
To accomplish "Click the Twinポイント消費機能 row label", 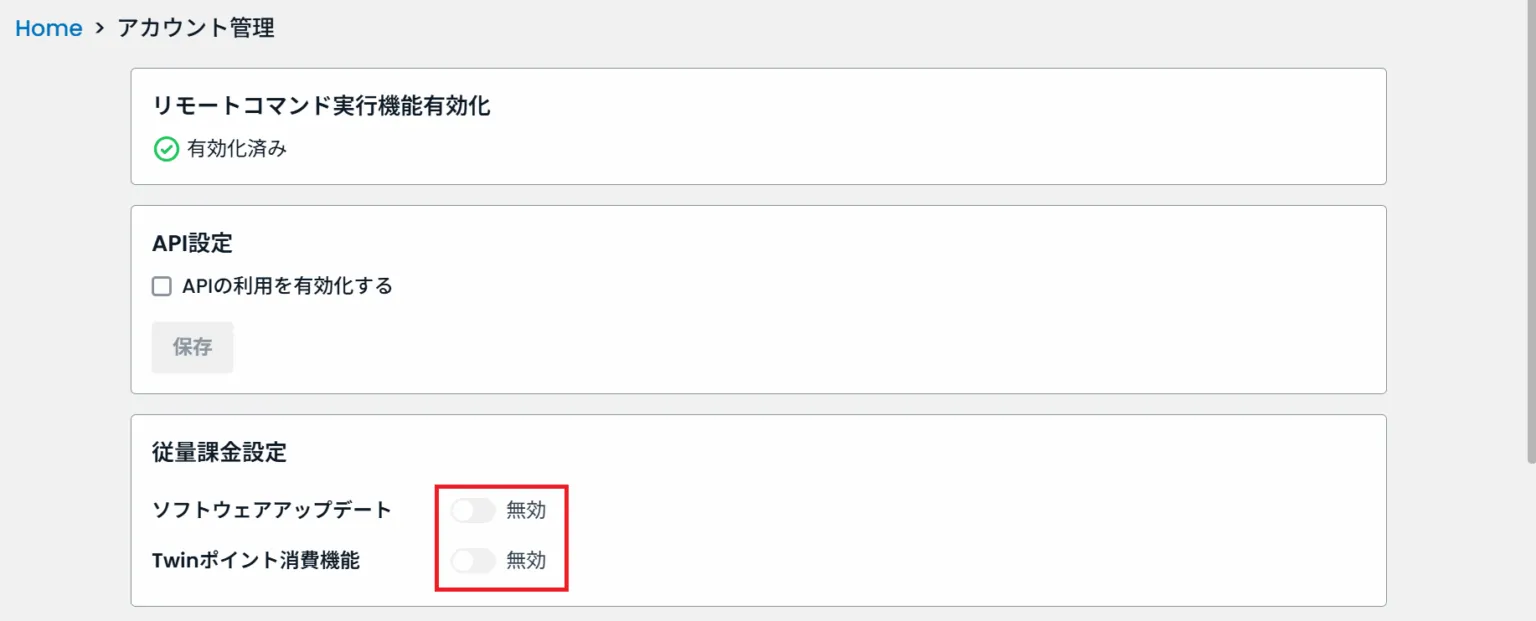I will tap(256, 560).
